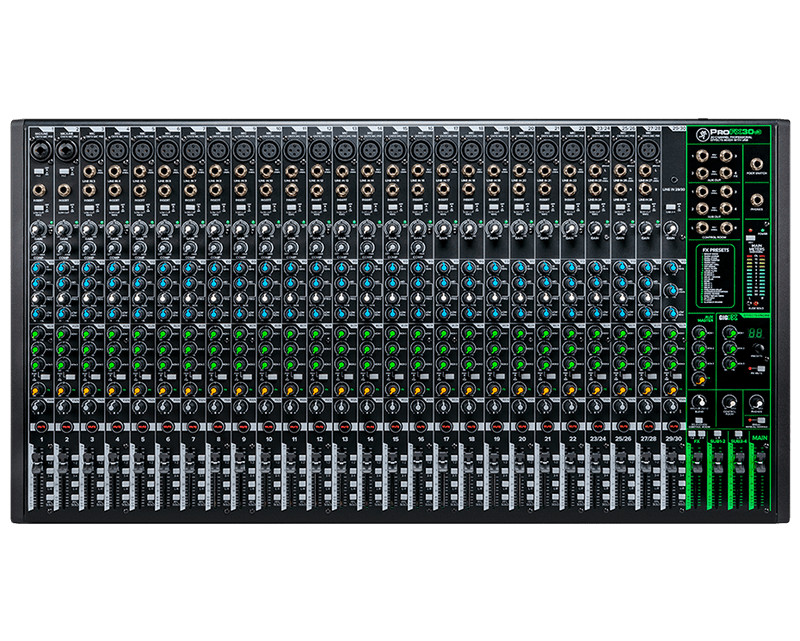
Task: Click the Control Room left output jack
Action: tap(702, 228)
